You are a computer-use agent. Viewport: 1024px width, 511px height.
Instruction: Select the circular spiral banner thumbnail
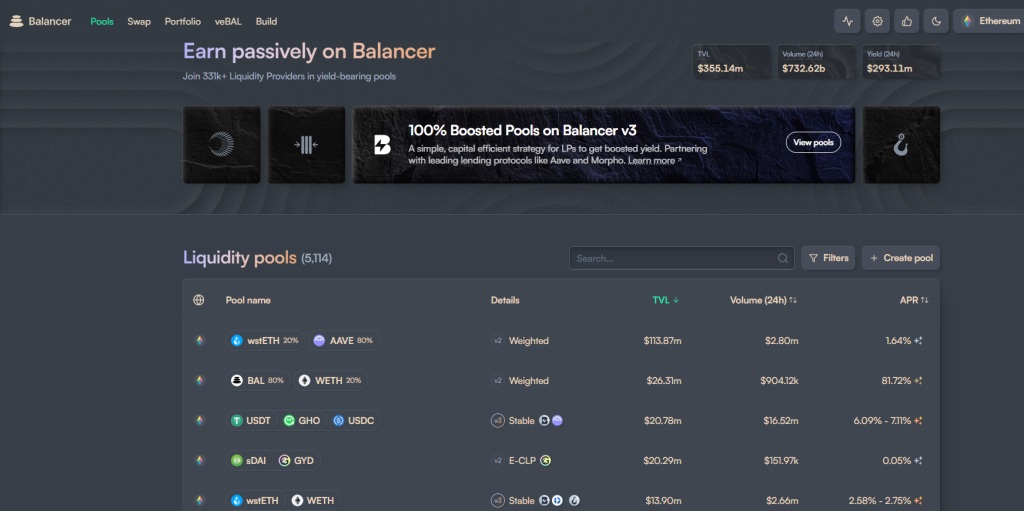221,145
